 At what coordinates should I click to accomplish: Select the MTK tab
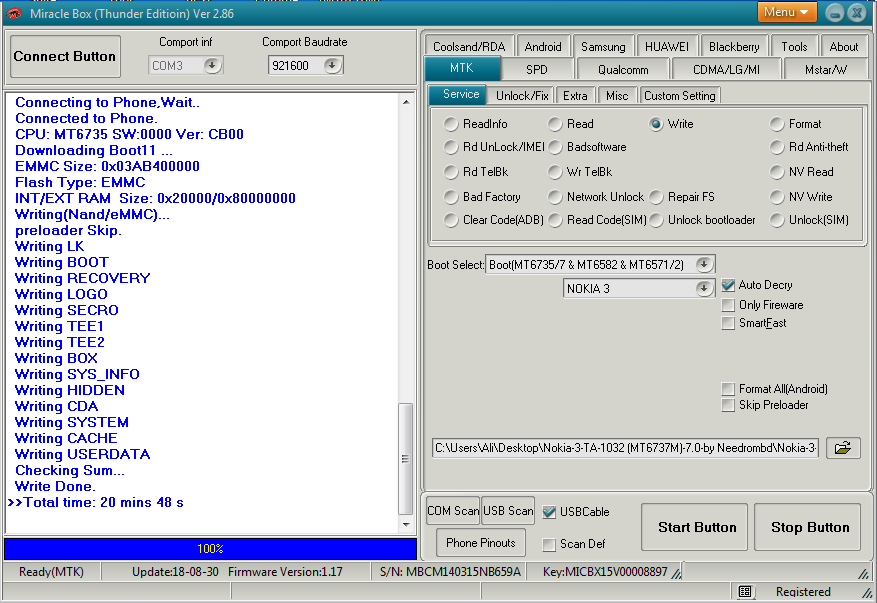pyautogui.click(x=462, y=68)
